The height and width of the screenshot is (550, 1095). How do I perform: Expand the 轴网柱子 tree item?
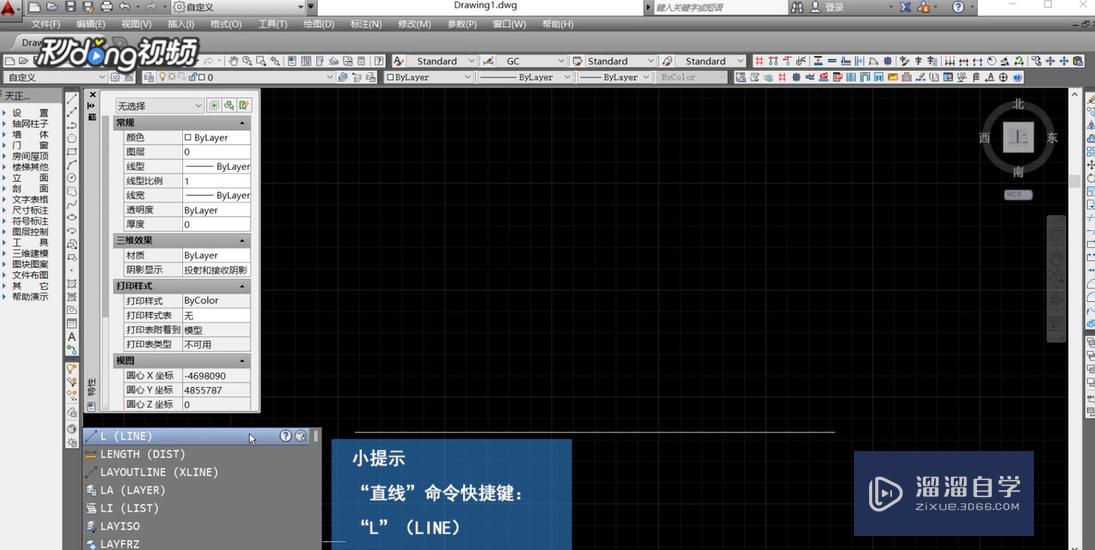(4, 124)
